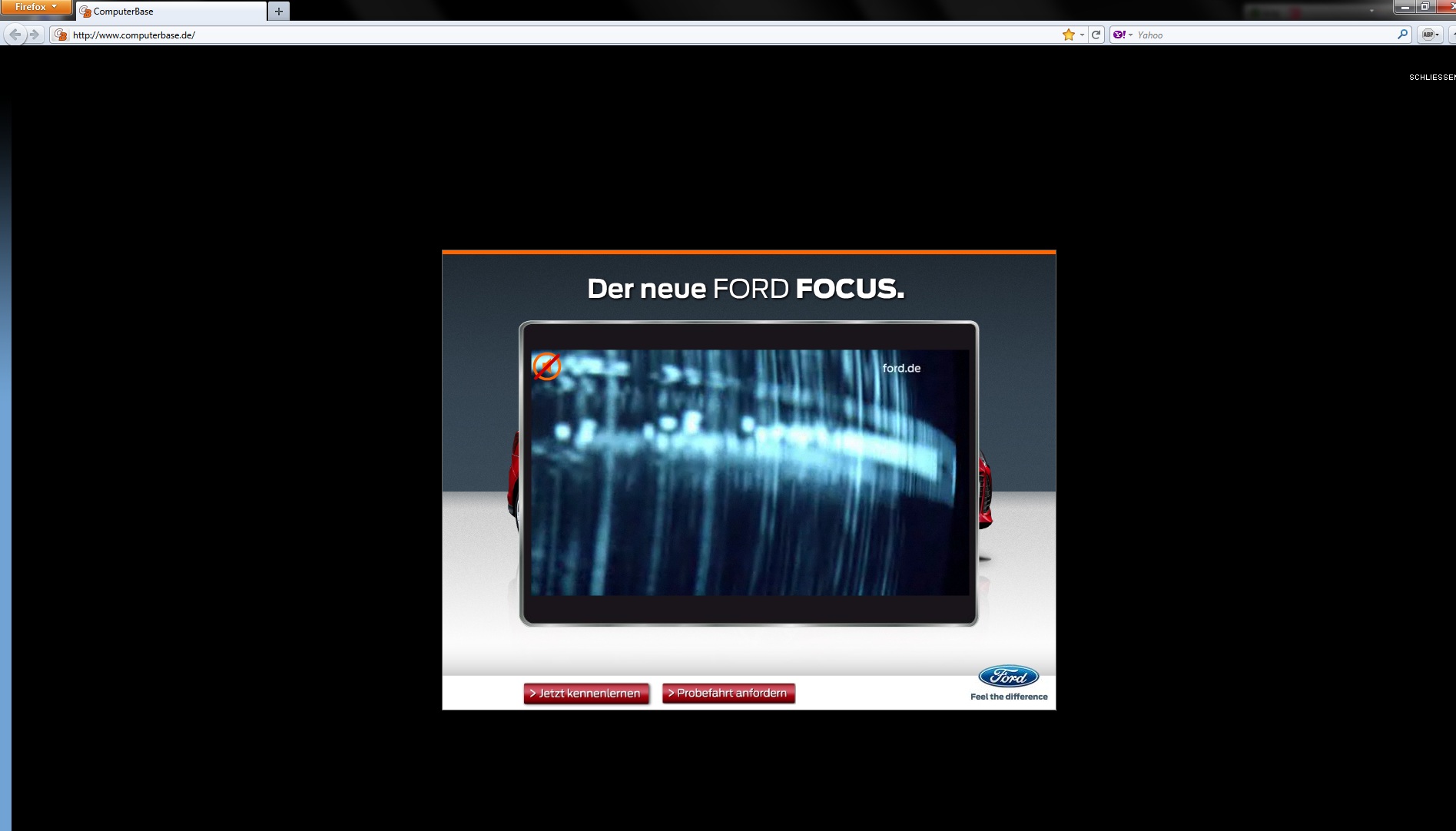Click Probefahrt anfordern button
Image resolution: width=1456 pixels, height=831 pixels.
728,694
